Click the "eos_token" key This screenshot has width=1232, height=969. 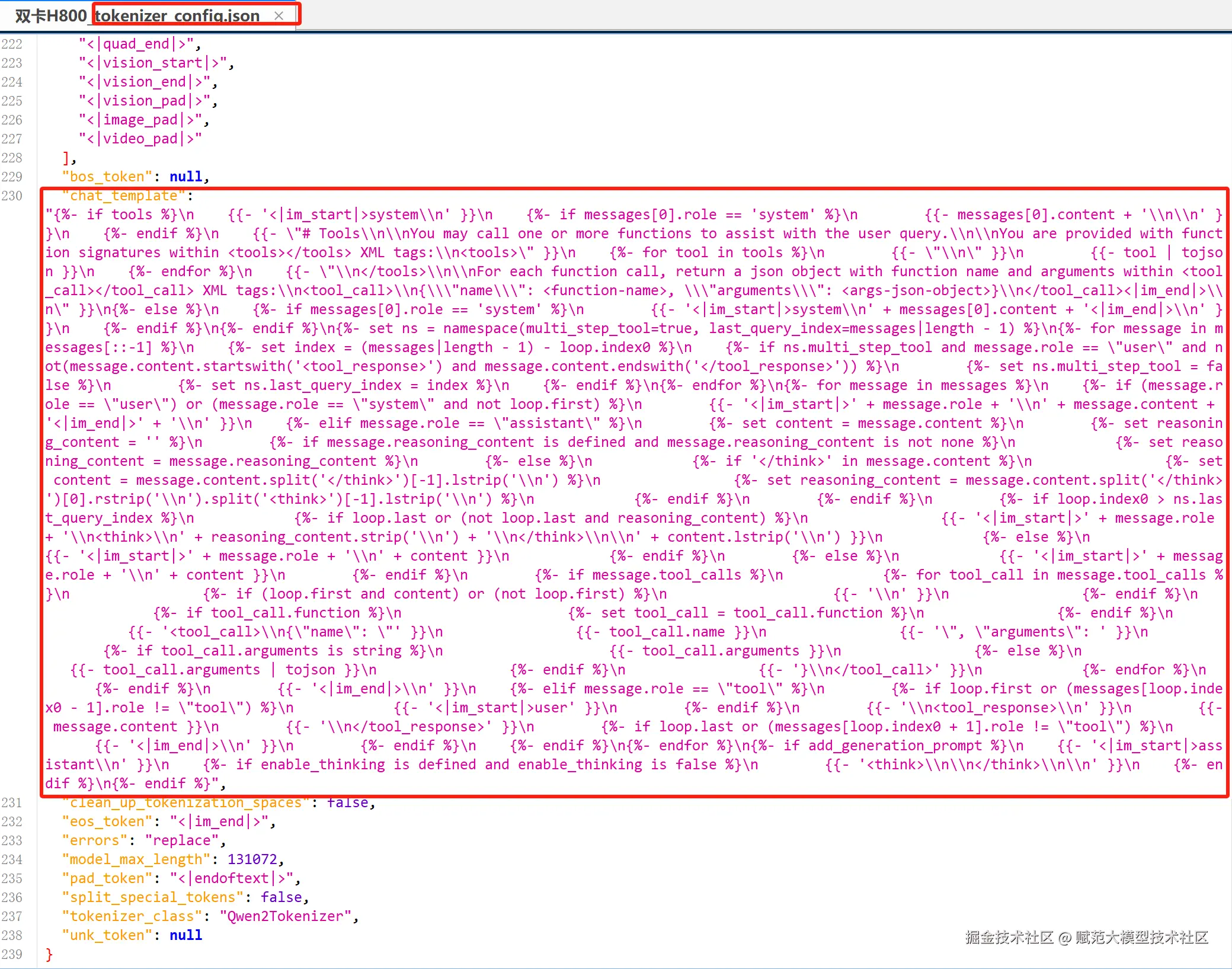107,821
